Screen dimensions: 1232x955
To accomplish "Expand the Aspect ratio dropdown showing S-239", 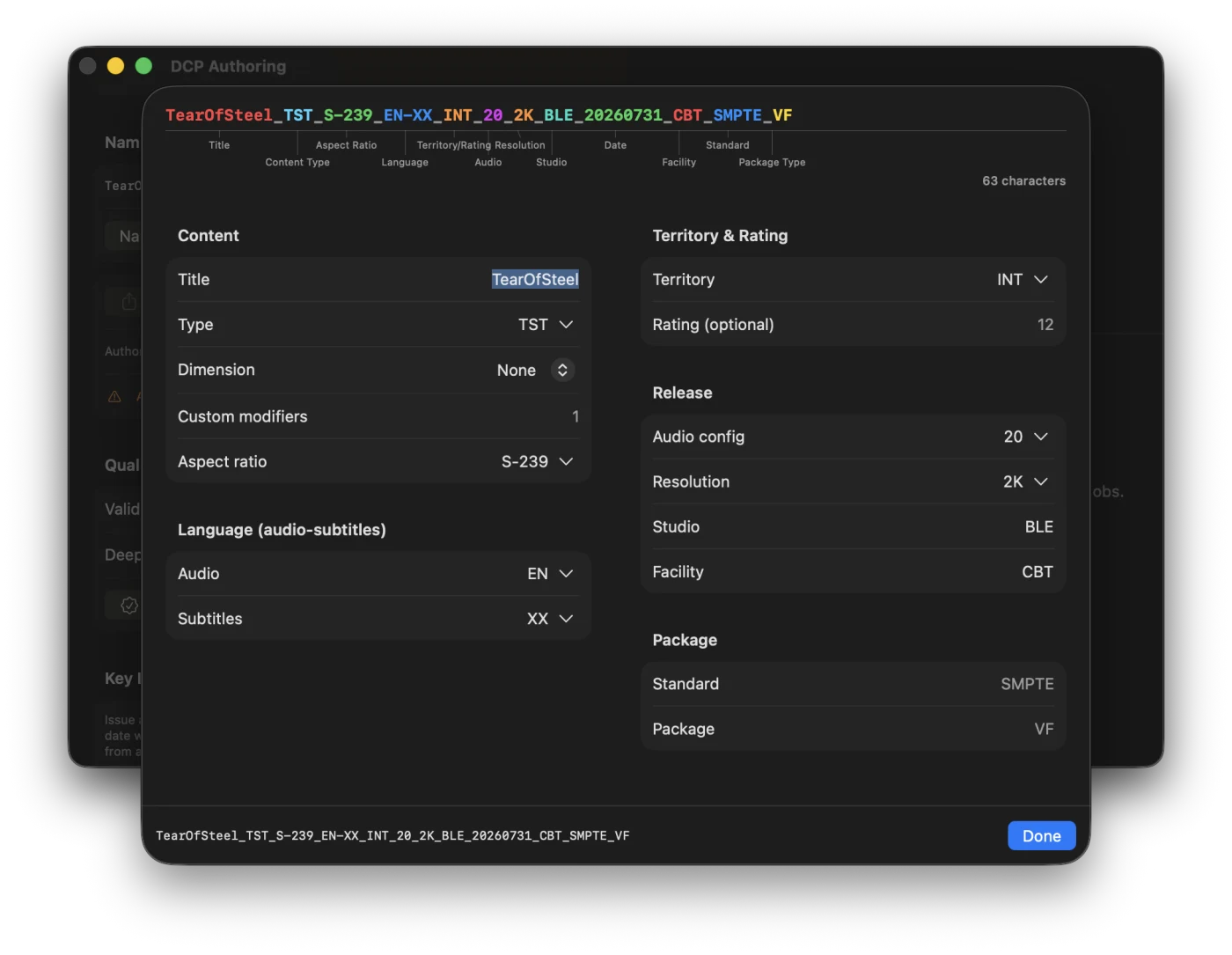I will [x=537, y=462].
